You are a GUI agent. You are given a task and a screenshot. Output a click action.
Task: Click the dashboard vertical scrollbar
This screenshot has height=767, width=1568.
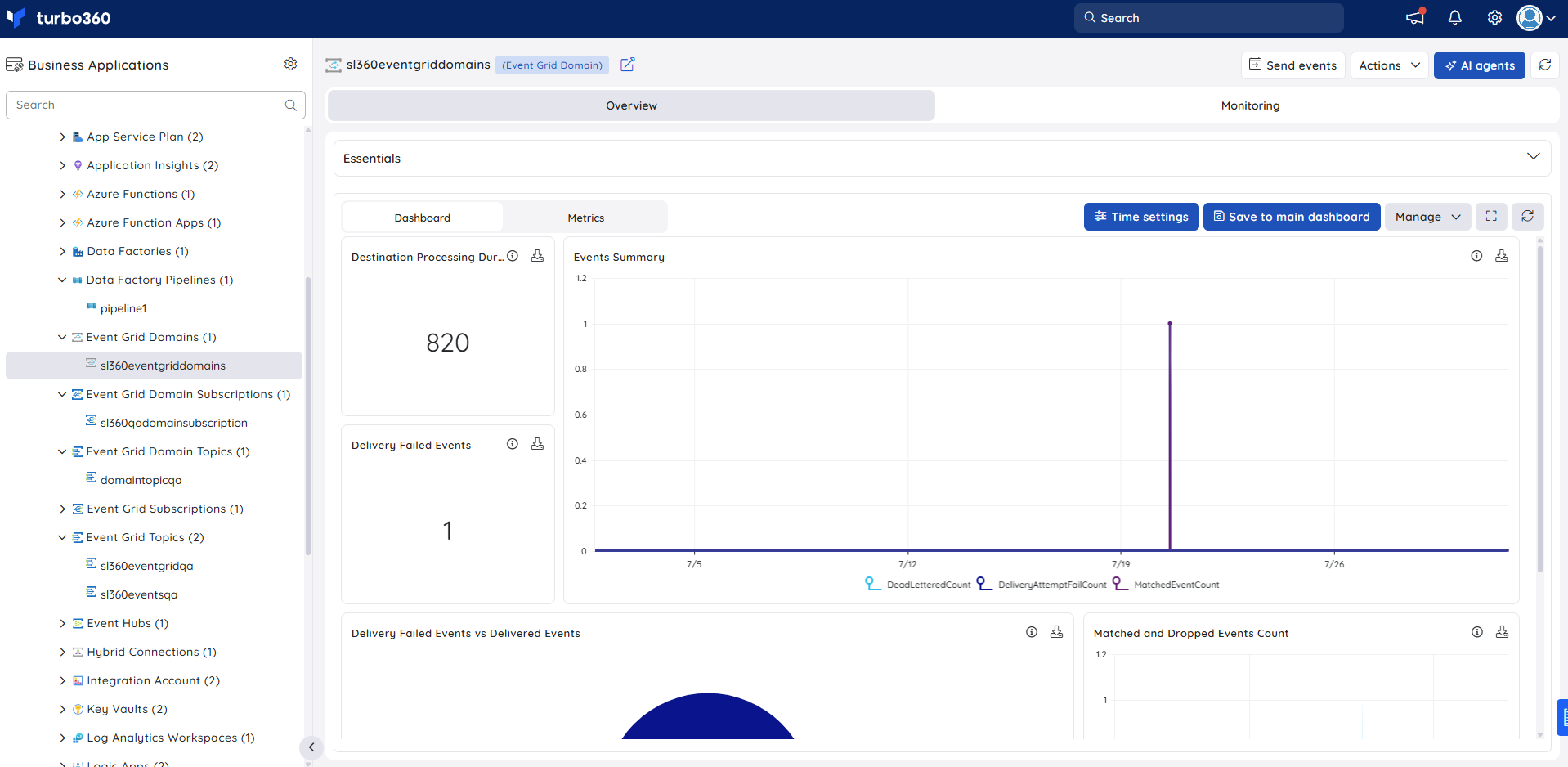[1540, 409]
